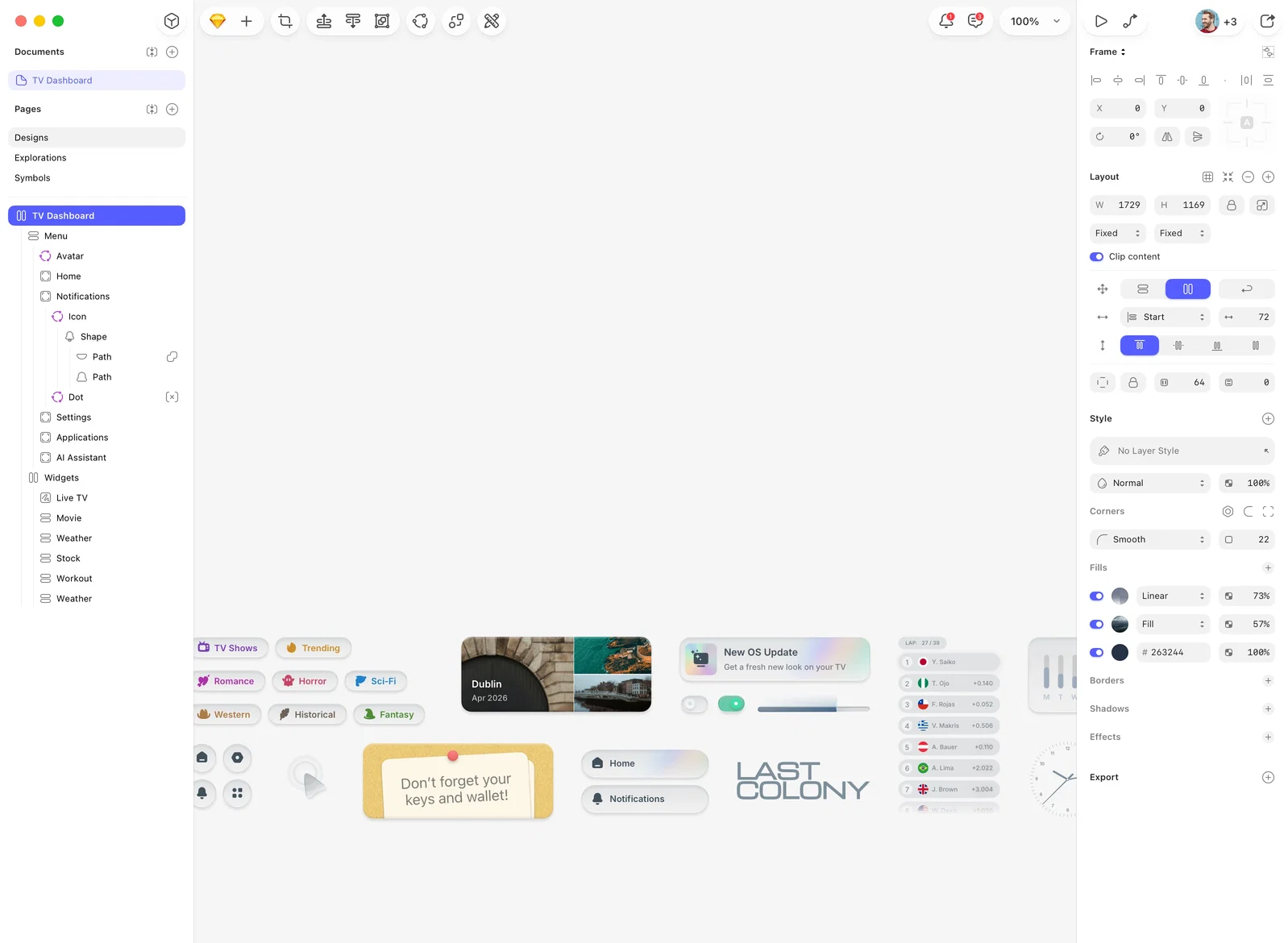Click the align left edges icon
Viewport: 1288px width, 943px height.
coord(1096,80)
